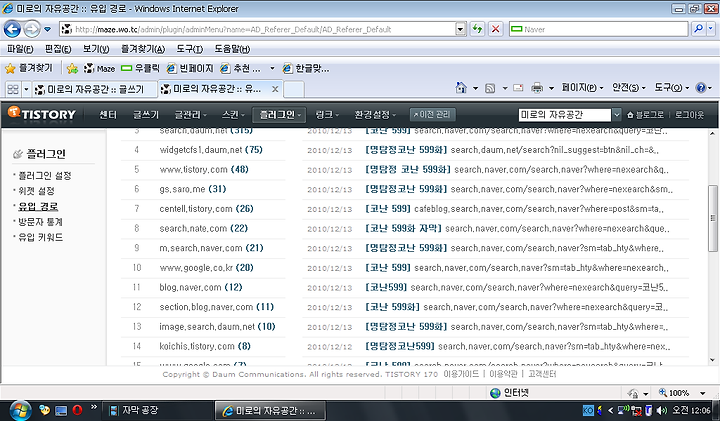
Task: Open 센터 in Tistory navigation
Action: 108,115
